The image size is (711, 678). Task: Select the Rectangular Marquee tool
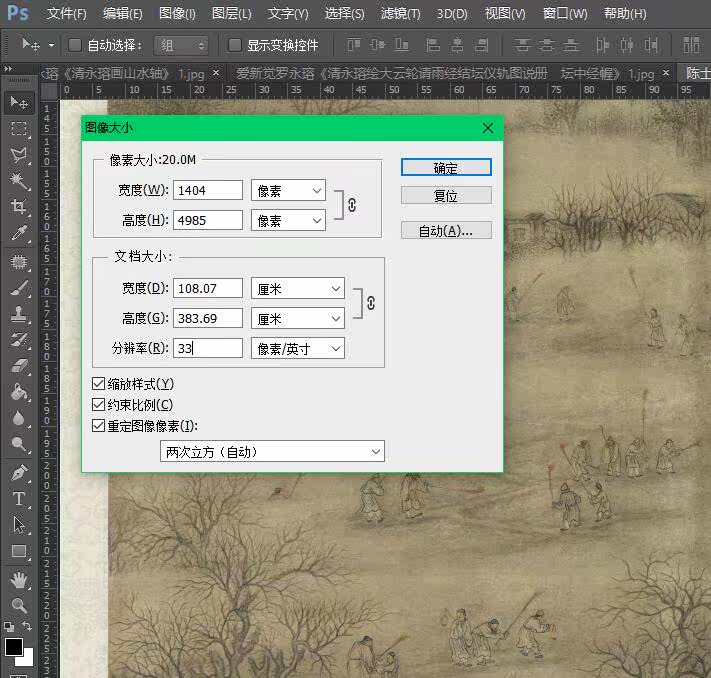(x=19, y=129)
